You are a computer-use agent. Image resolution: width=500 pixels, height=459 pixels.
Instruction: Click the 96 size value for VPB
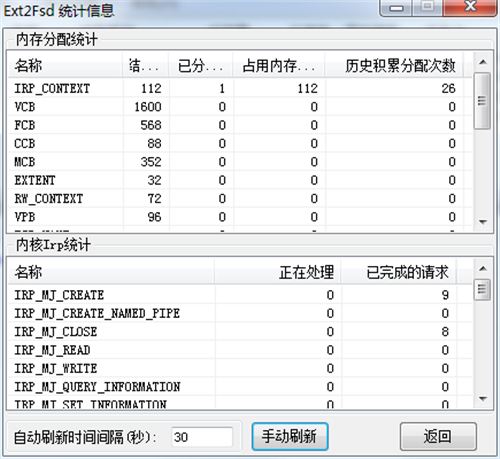(155, 217)
